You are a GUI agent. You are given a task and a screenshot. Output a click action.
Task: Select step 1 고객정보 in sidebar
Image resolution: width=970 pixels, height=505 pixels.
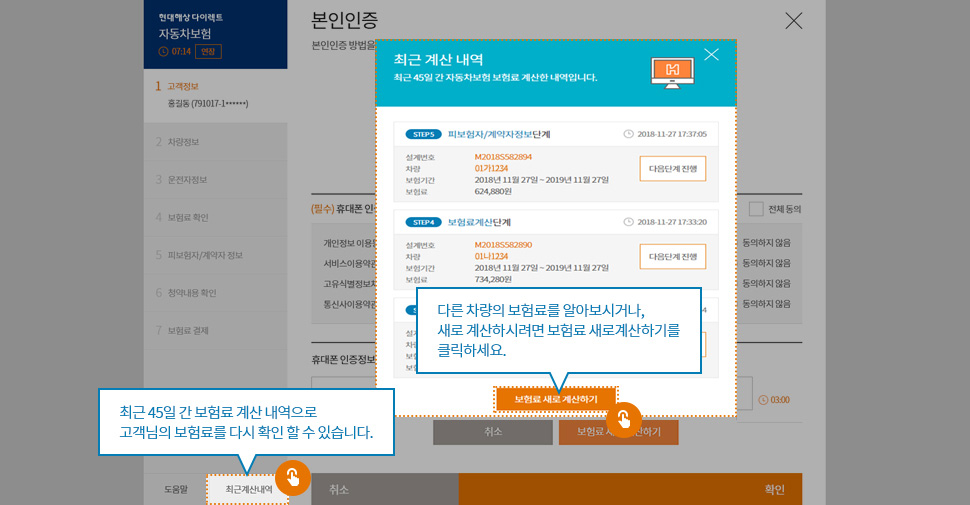pyautogui.click(x=215, y=95)
